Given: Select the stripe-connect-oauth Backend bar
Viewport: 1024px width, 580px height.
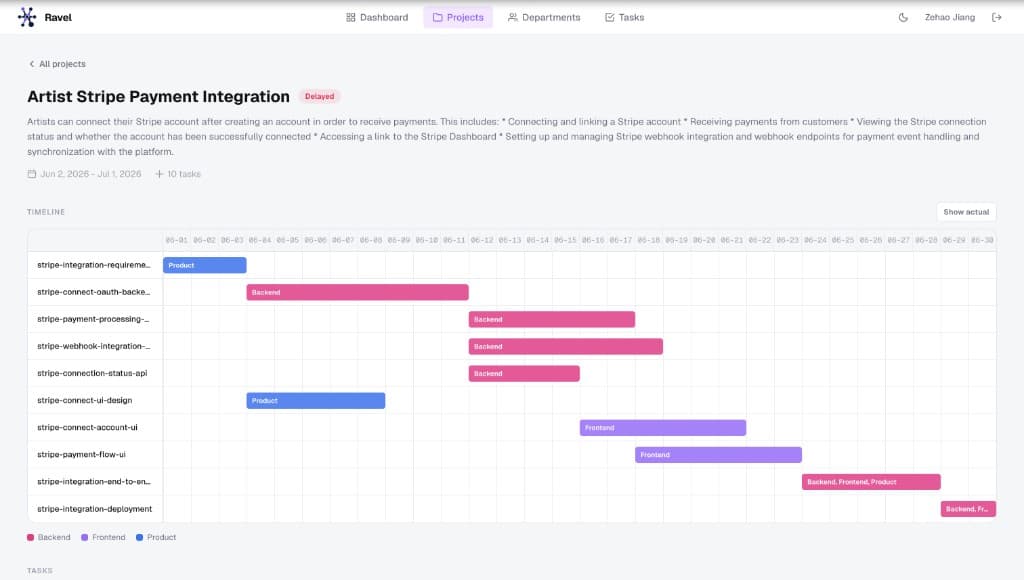Looking at the screenshot, I should click(357, 293).
